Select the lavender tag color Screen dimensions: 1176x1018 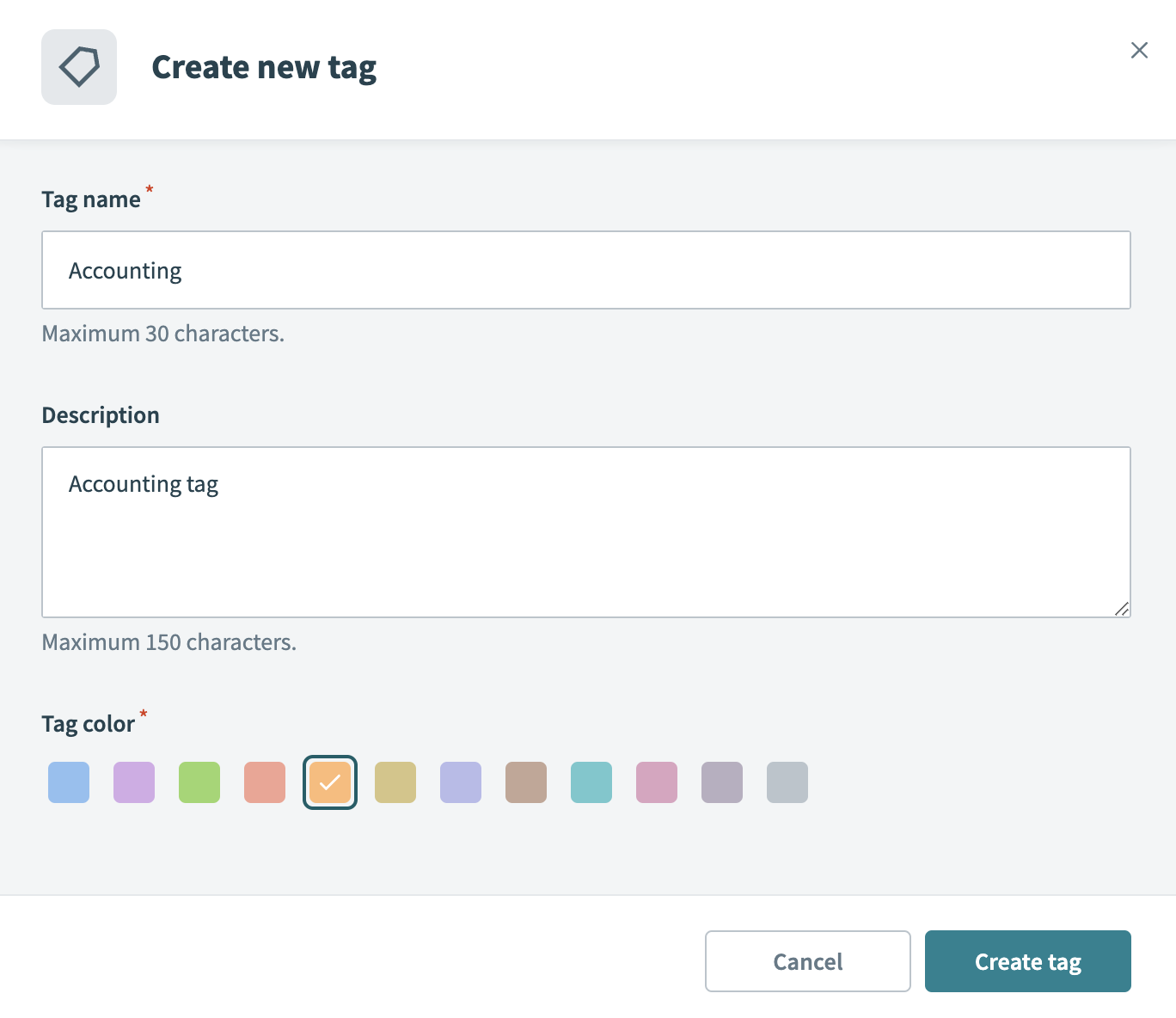pos(460,782)
